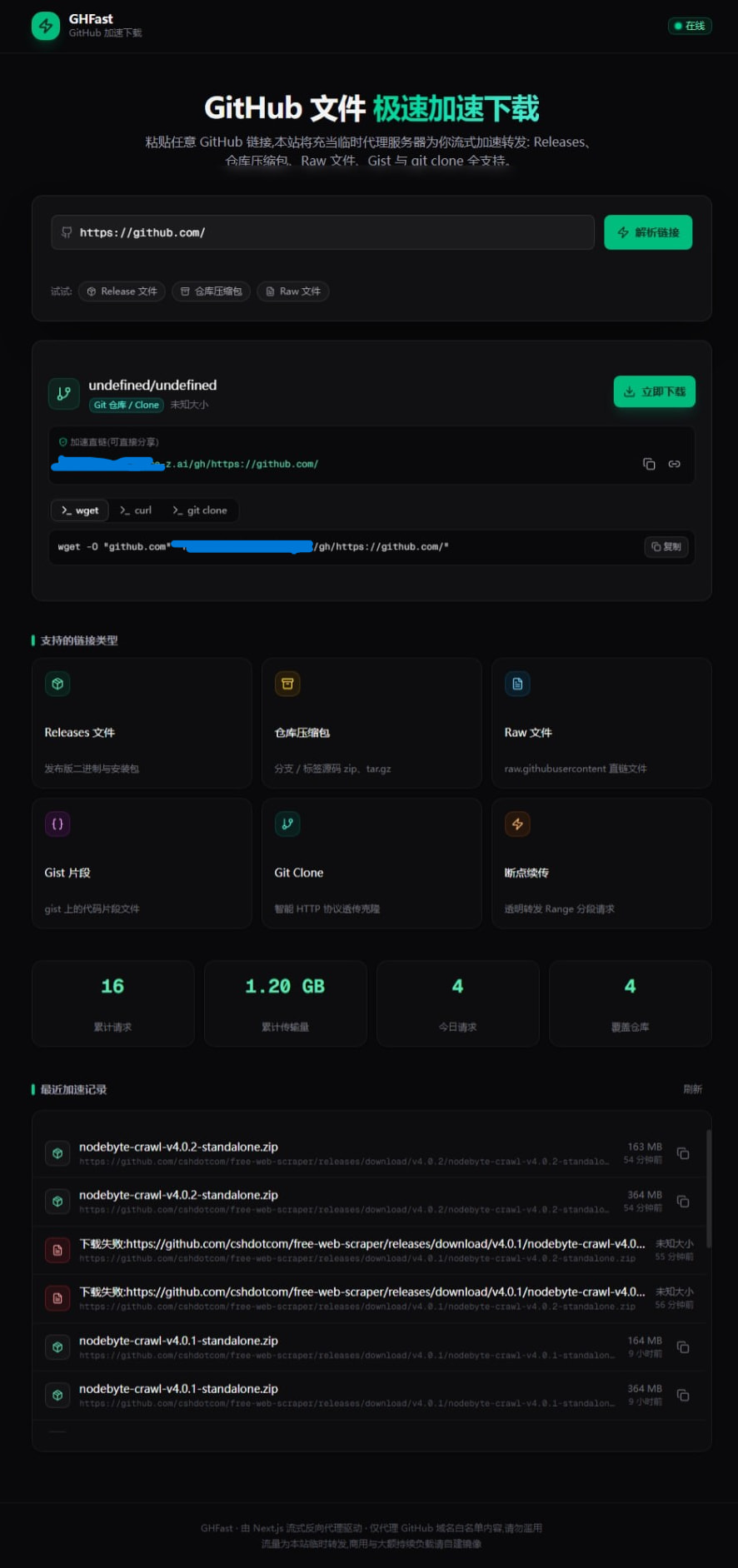738x1568 pixels.
Task: Copy link of v4.0.2 zip 364 MB row
Action: pyautogui.click(x=683, y=1202)
